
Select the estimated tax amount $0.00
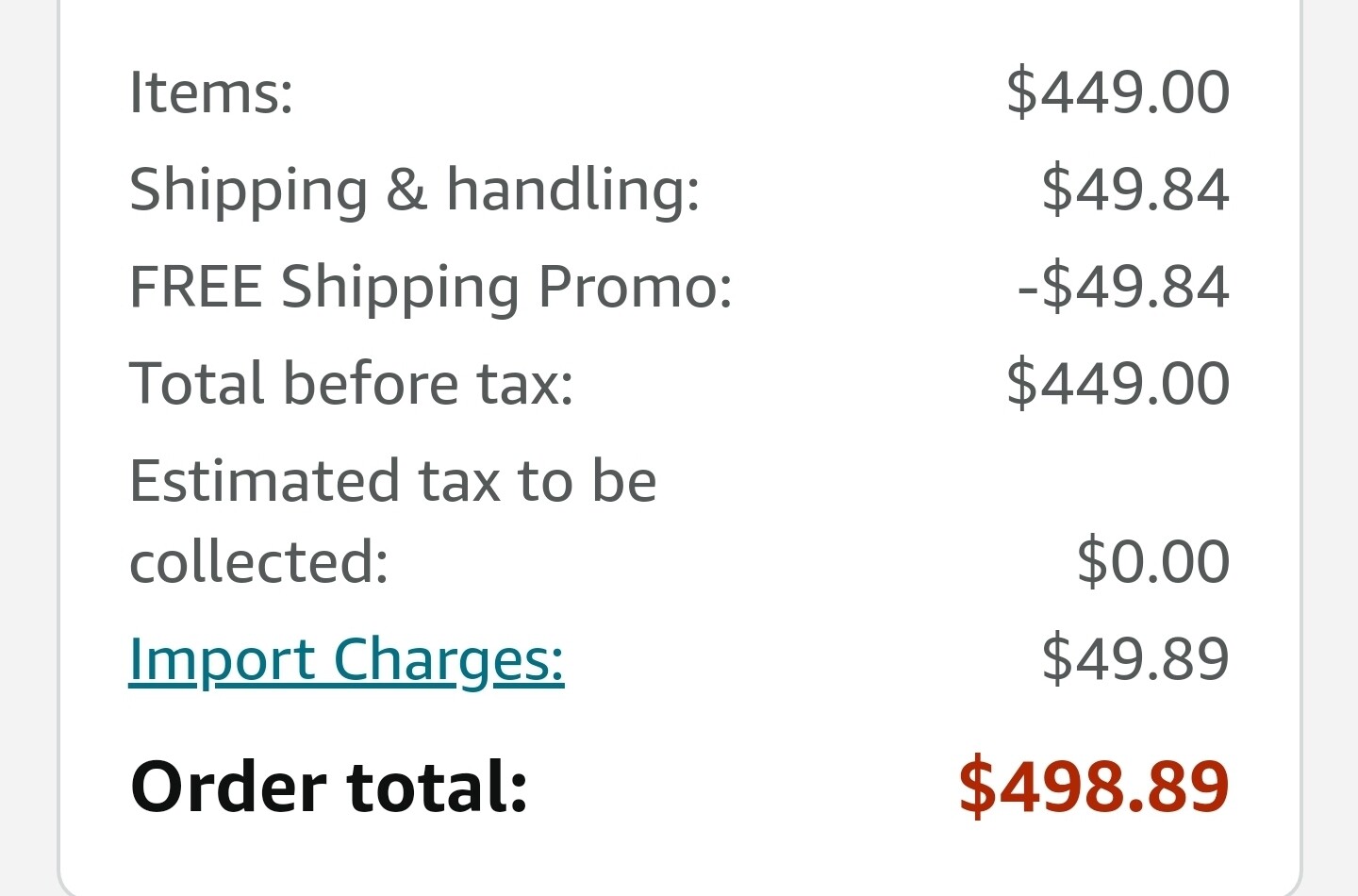click(1153, 562)
